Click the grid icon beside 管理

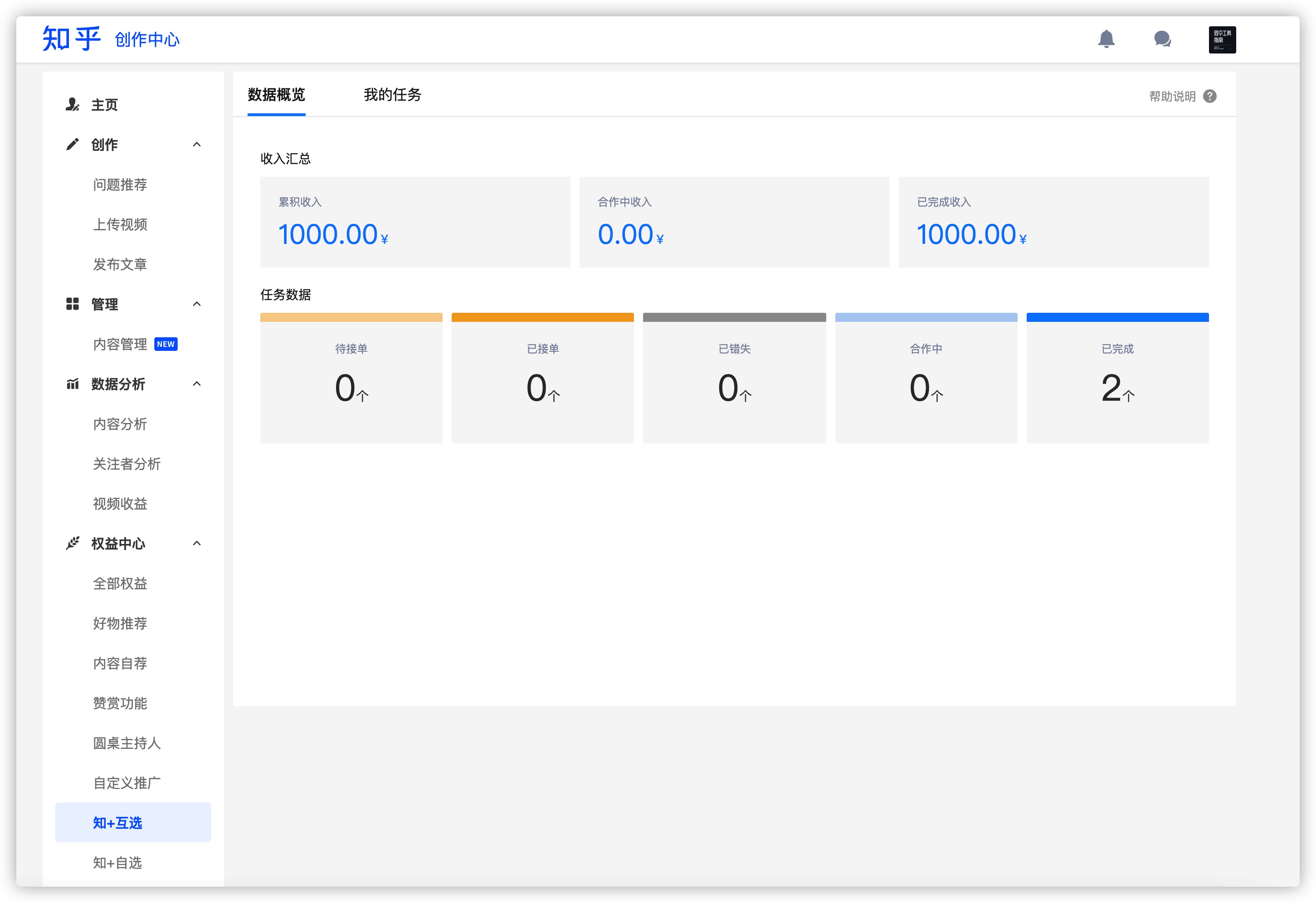(x=72, y=304)
